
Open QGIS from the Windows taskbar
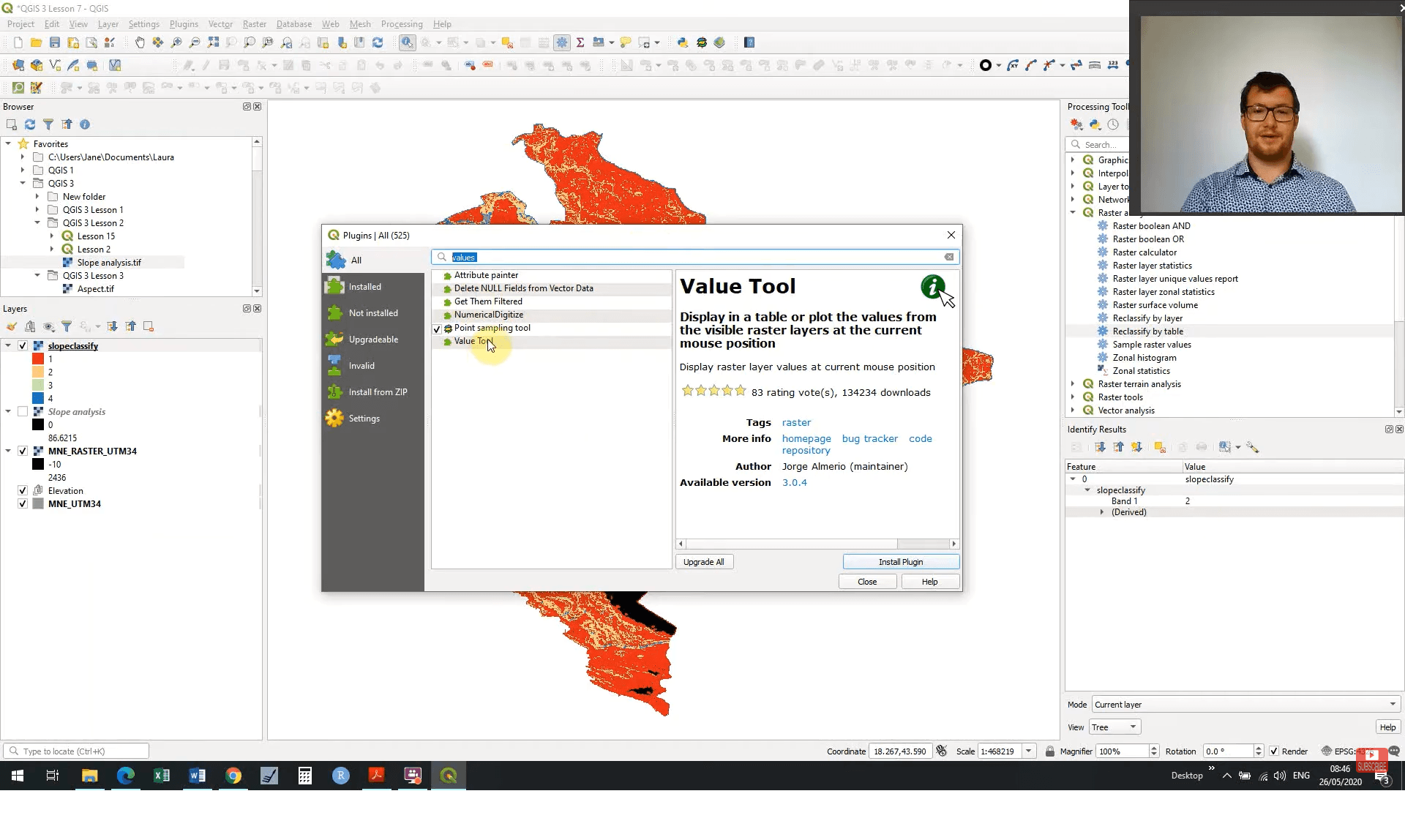click(x=449, y=776)
